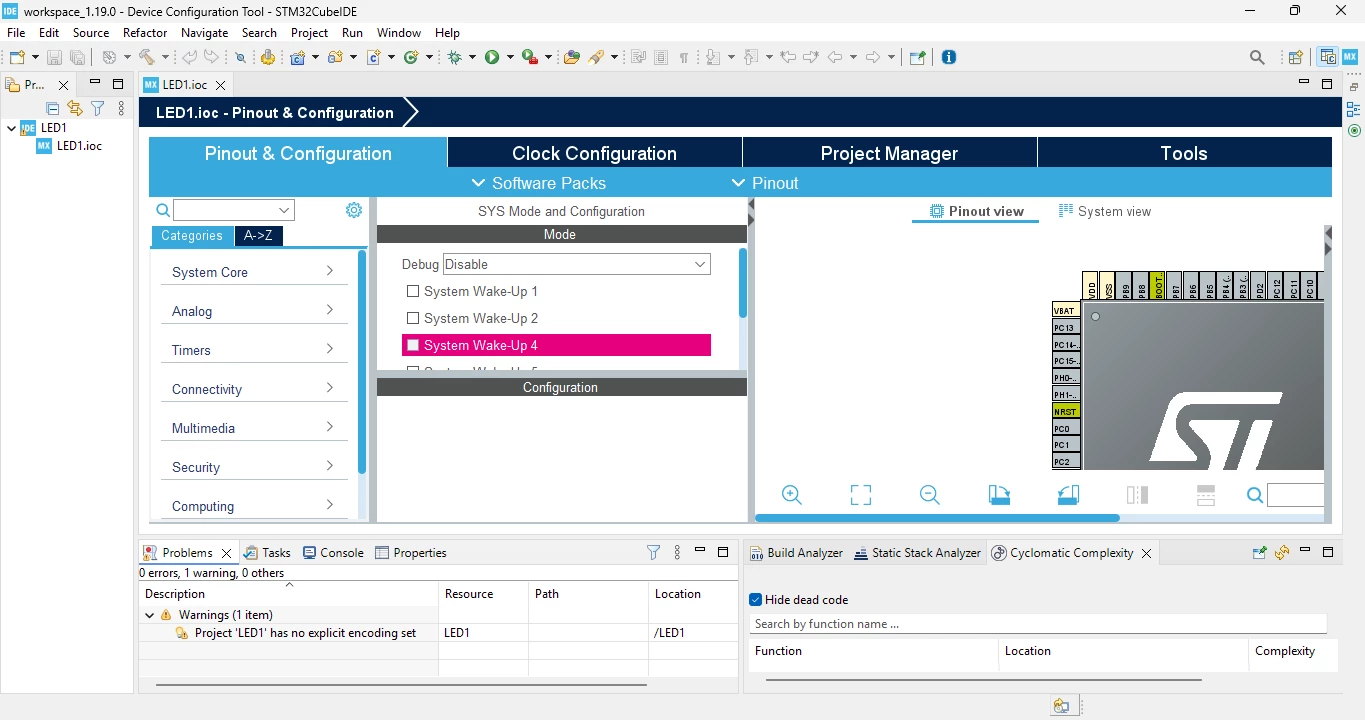Image resolution: width=1365 pixels, height=720 pixels.
Task: Expand the Computing category
Action: 253,506
